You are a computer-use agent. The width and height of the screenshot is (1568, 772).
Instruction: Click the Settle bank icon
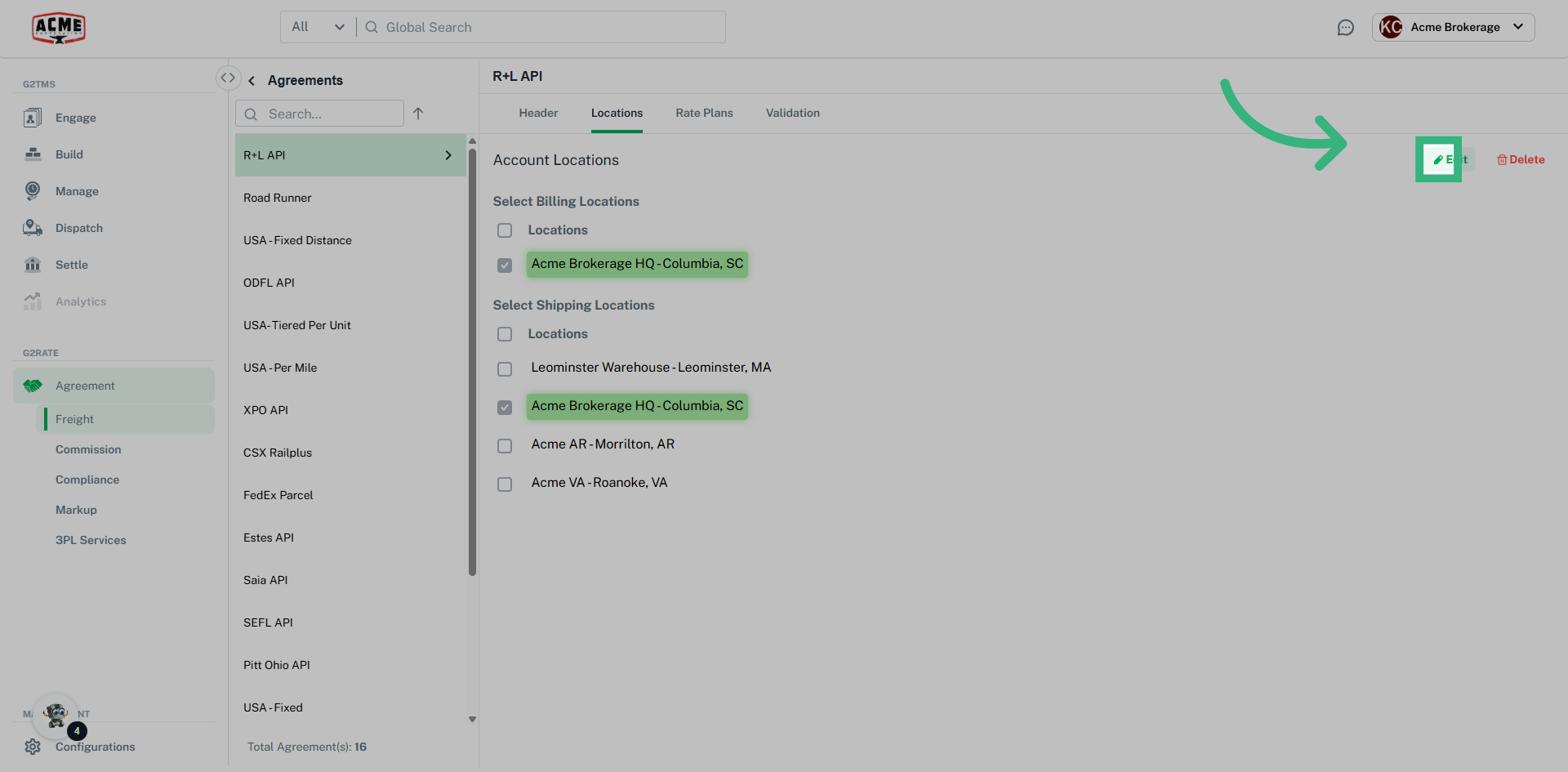pyautogui.click(x=33, y=265)
